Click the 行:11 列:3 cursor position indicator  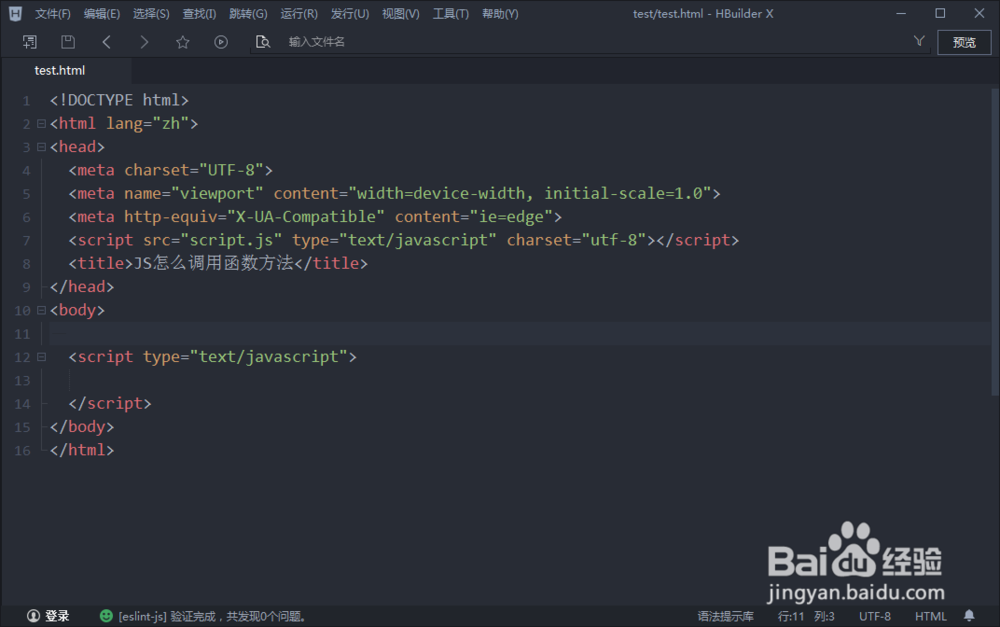tap(806, 616)
